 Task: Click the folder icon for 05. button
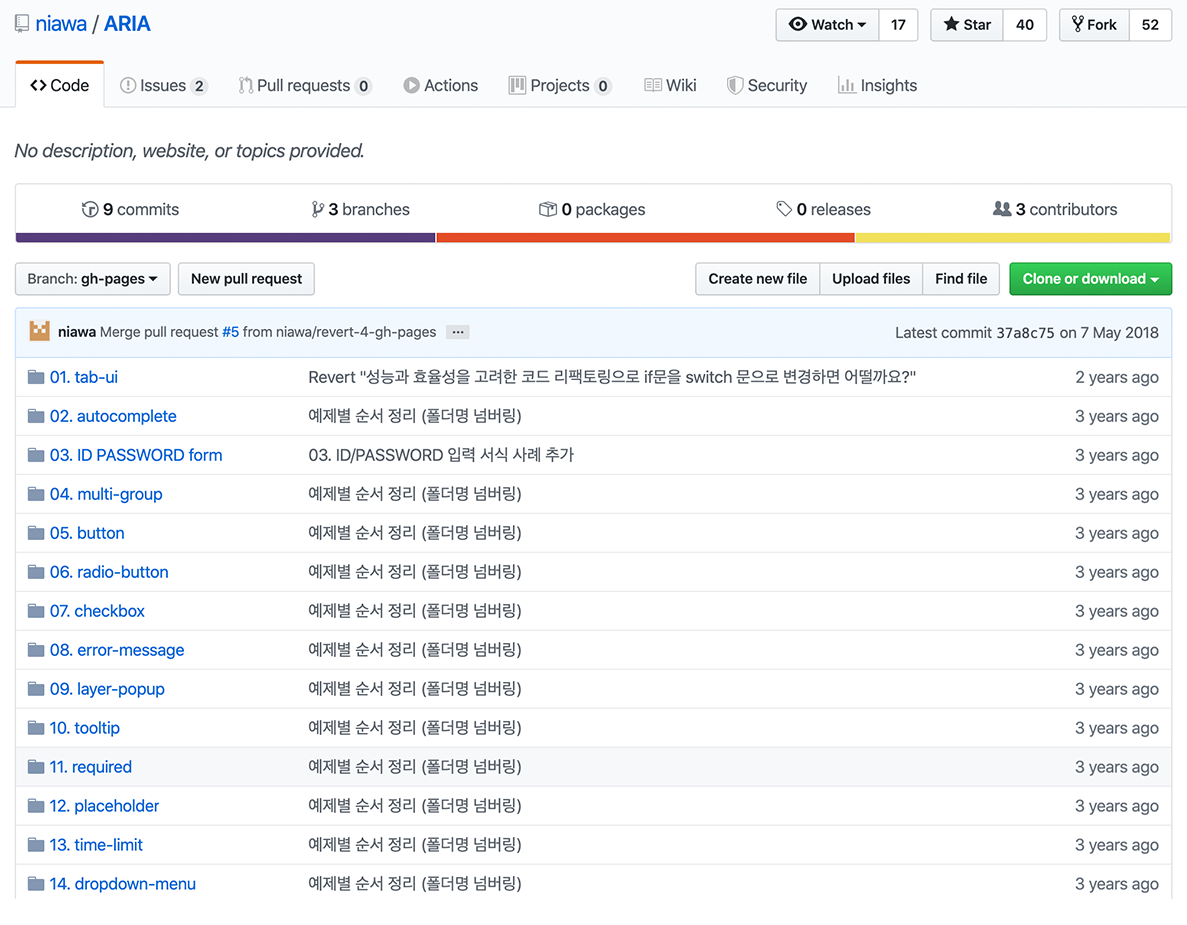pyautogui.click(x=36, y=533)
